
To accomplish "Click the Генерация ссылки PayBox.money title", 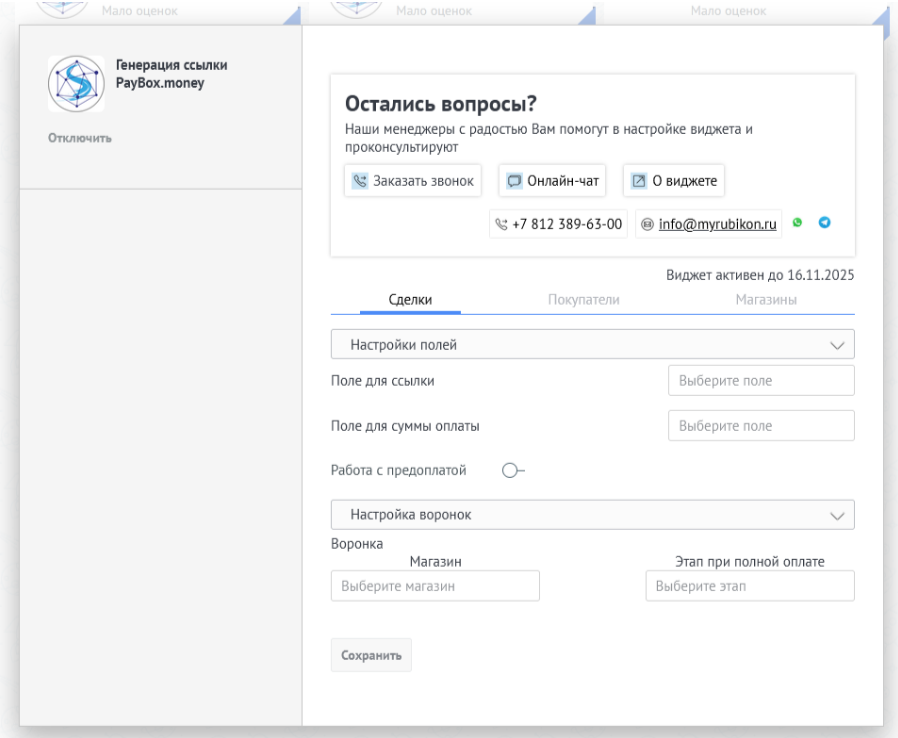I will (x=171, y=74).
